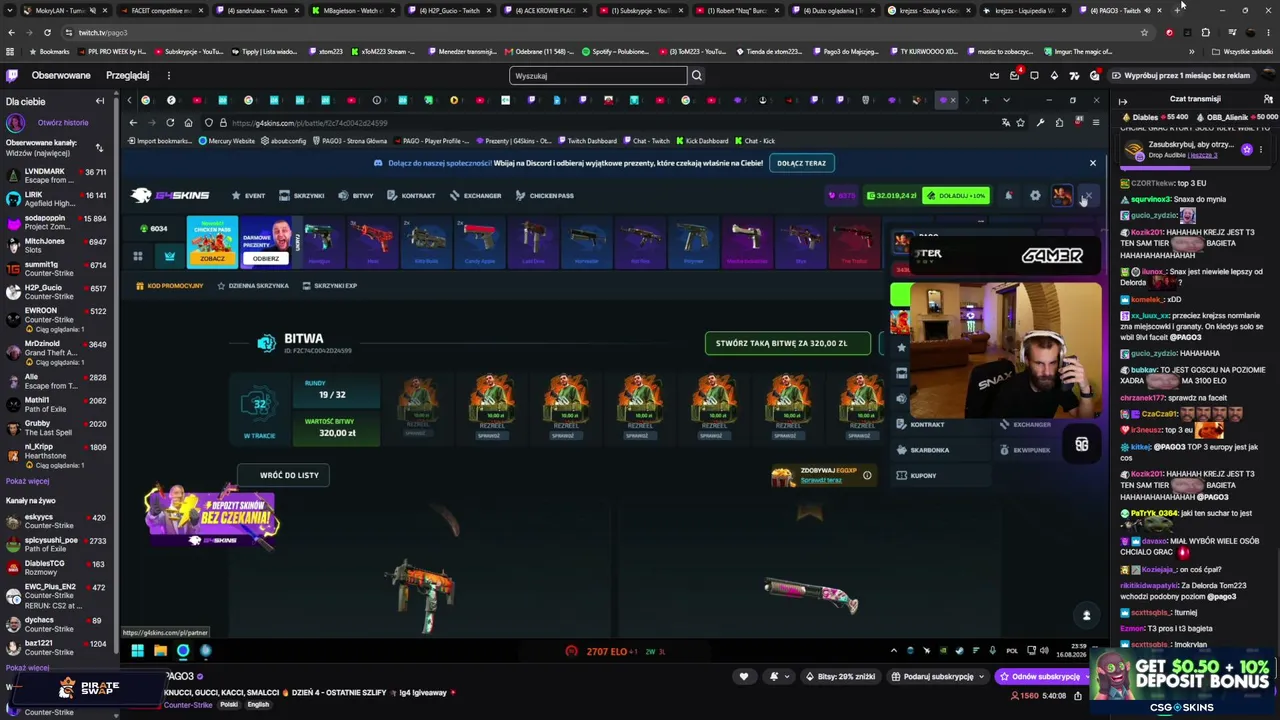Open eskyycs channel under Kanały na żywo

[58, 521]
